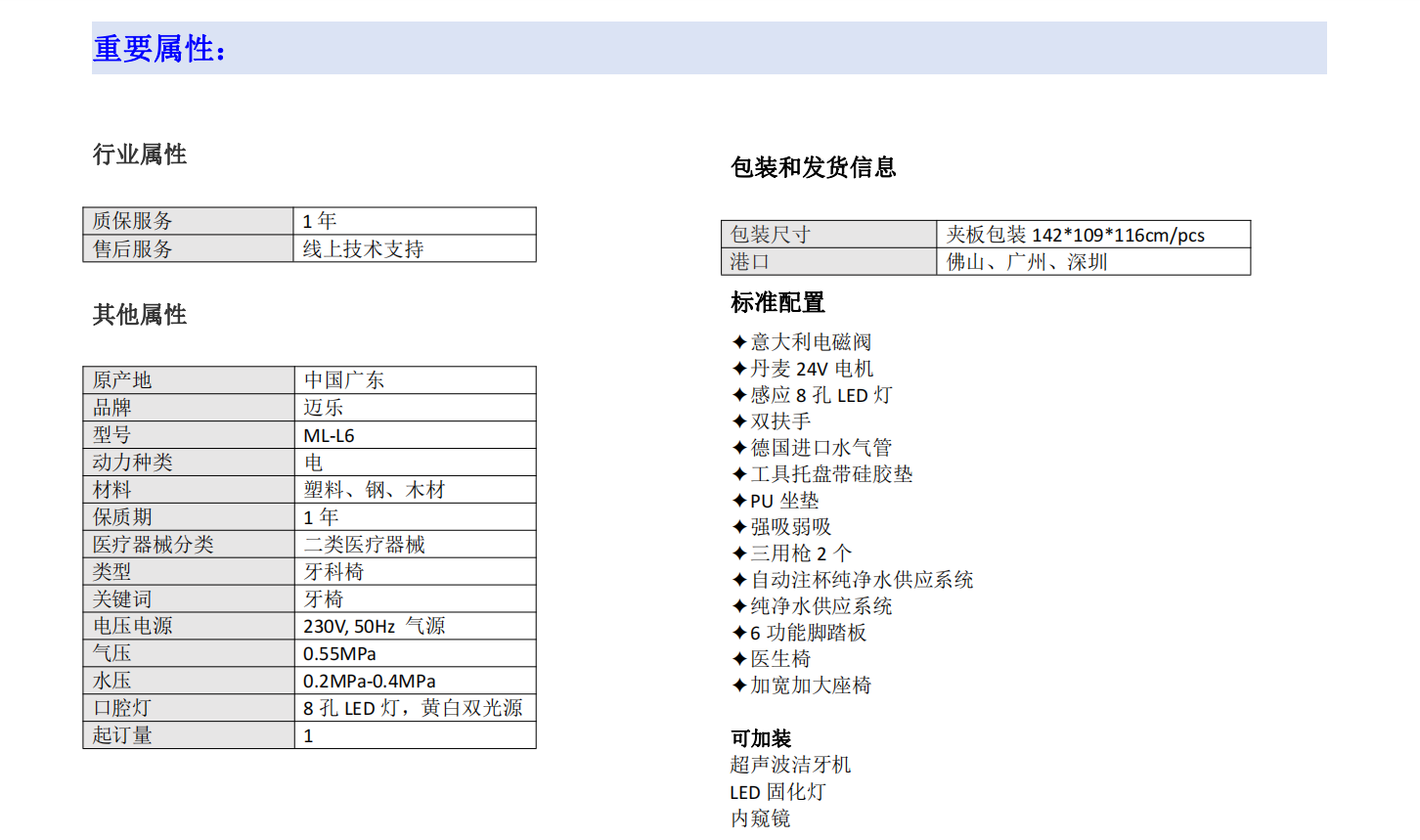The image size is (1420, 840).
Task: Select the 医生椅 list item
Action: (x=772, y=659)
